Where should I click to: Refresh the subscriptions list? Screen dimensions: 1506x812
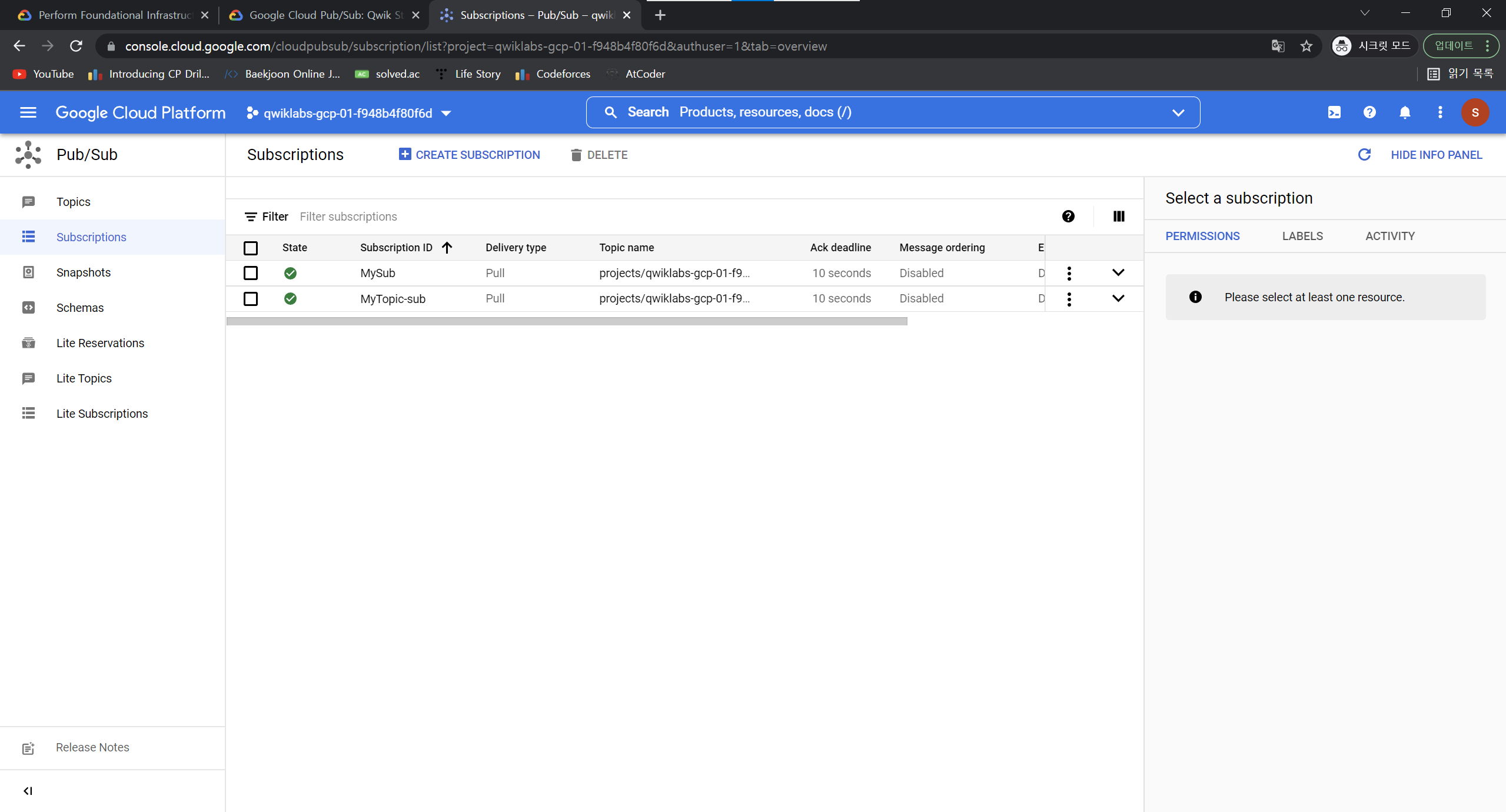pos(1364,155)
